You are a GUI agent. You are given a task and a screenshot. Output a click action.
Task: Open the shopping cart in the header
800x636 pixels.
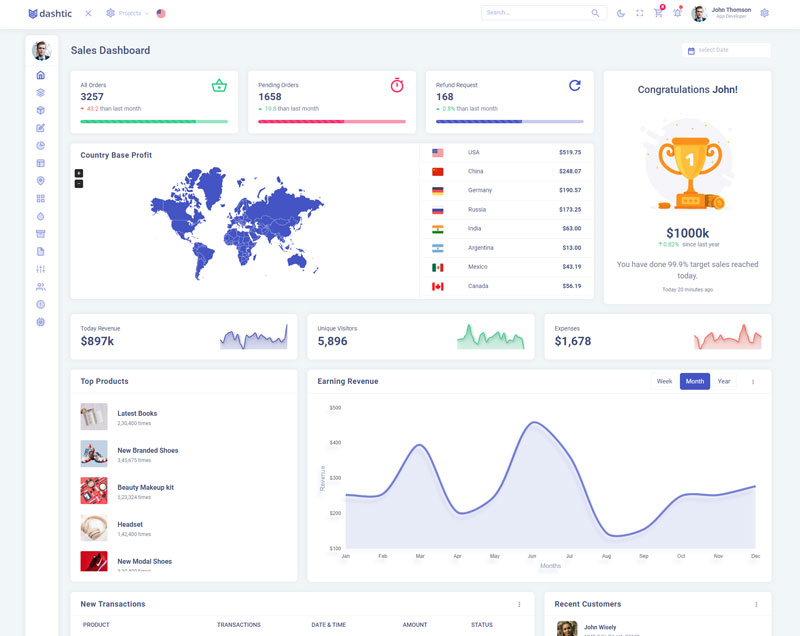[658, 13]
